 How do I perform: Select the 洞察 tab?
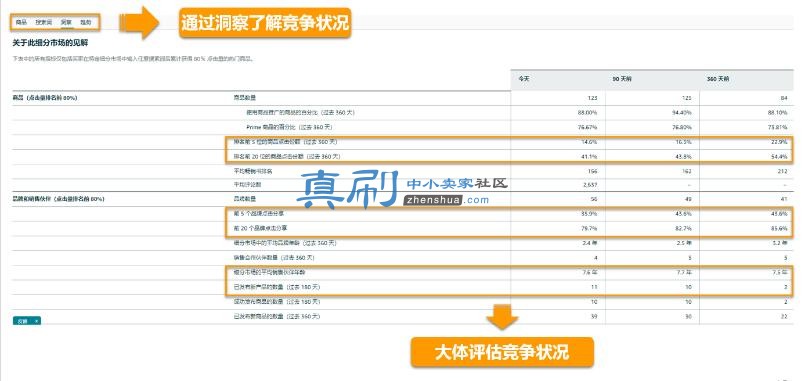click(66, 23)
